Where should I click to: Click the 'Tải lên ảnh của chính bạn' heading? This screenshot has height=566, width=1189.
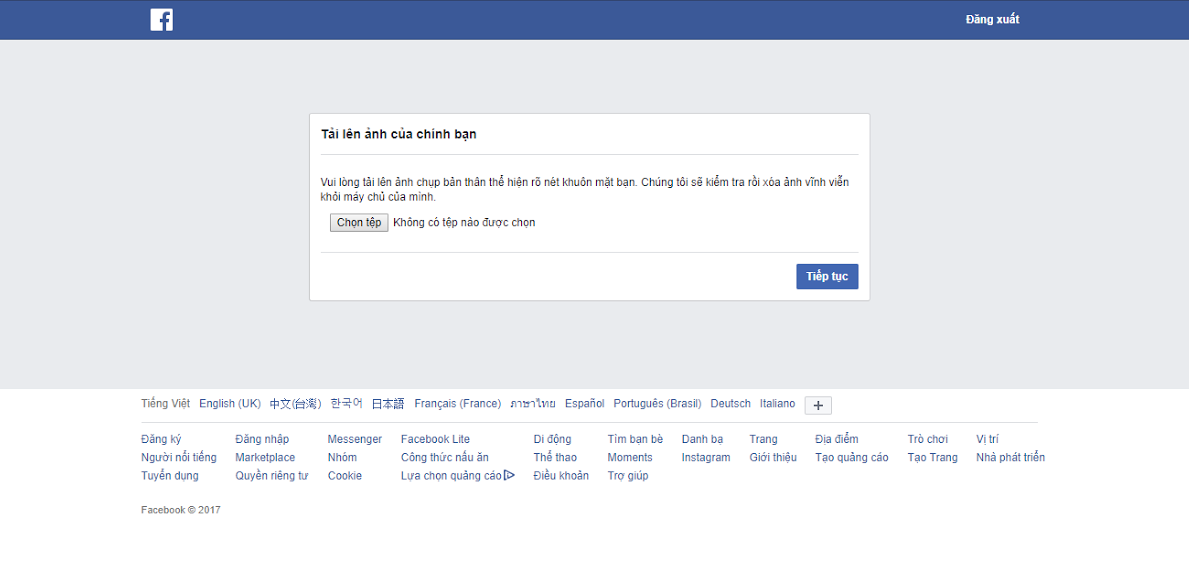[399, 134]
